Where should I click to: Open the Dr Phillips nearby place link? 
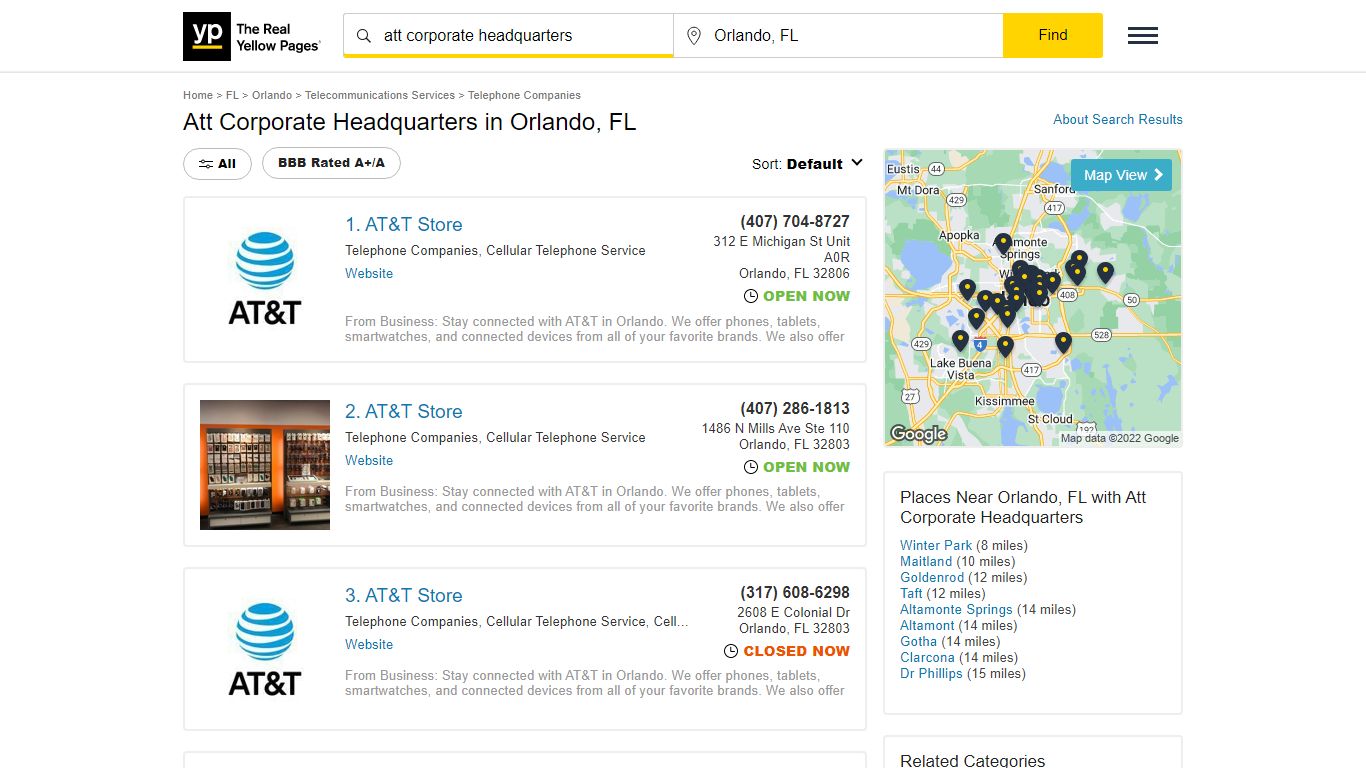(931, 674)
